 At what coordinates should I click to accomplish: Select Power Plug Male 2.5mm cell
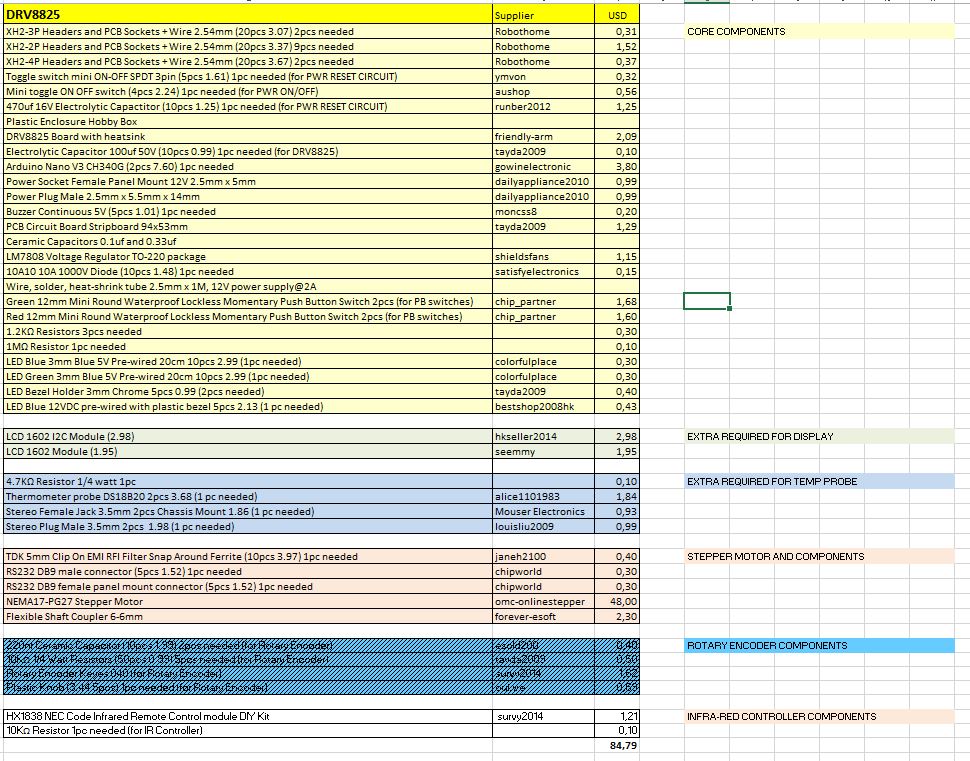248,197
